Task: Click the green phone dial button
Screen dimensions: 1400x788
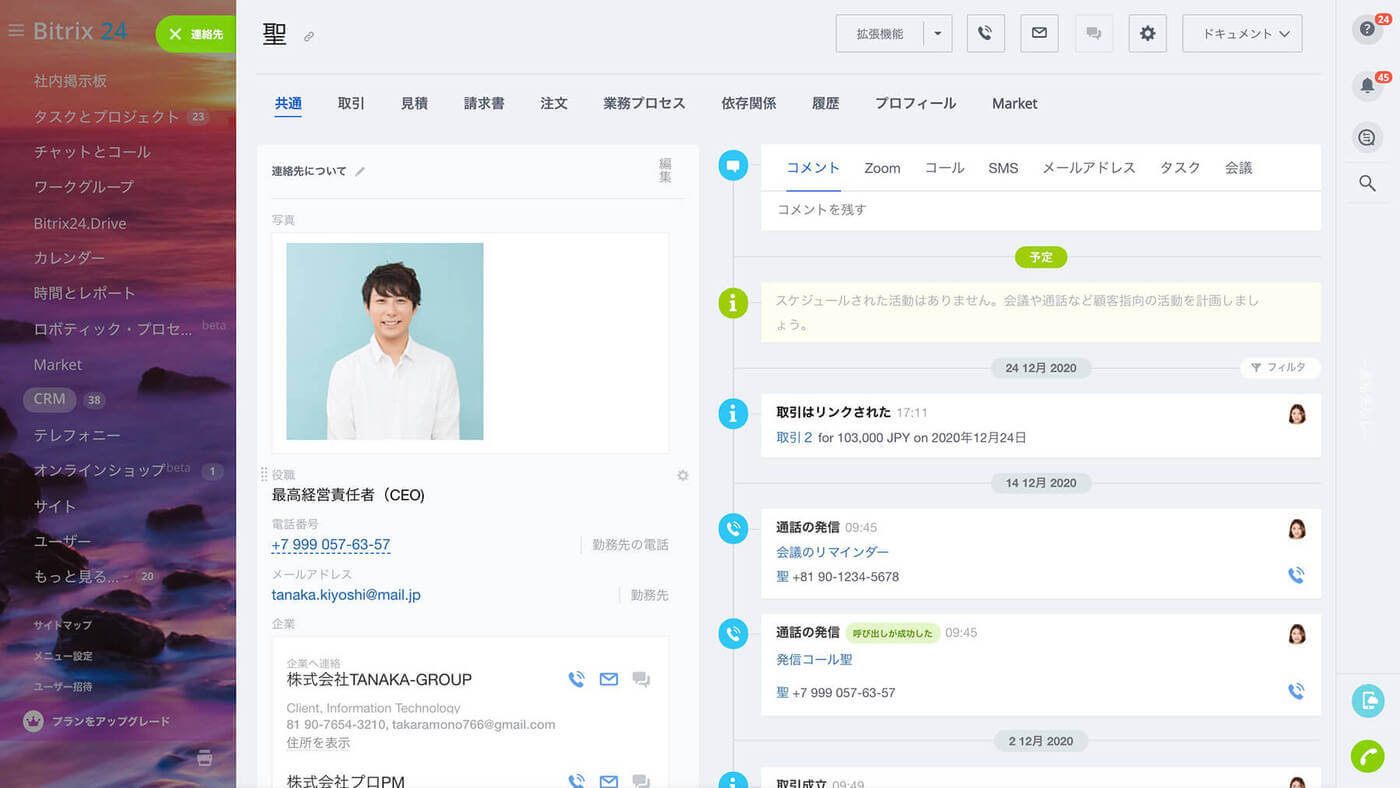Action: coord(1367,756)
